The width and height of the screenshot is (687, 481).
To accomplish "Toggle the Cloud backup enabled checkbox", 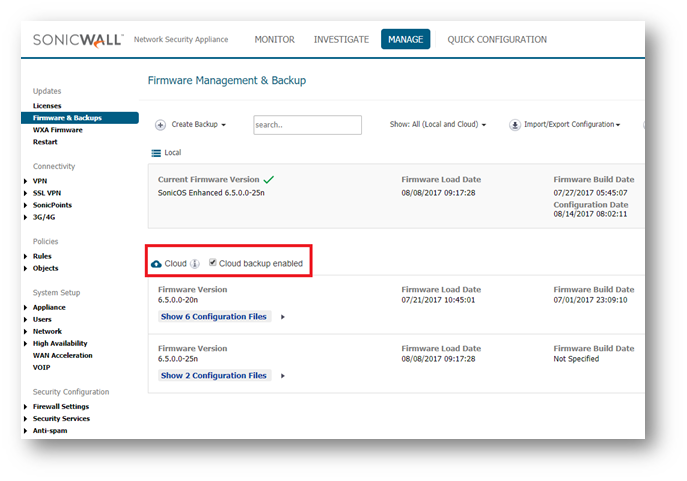I will [213, 263].
